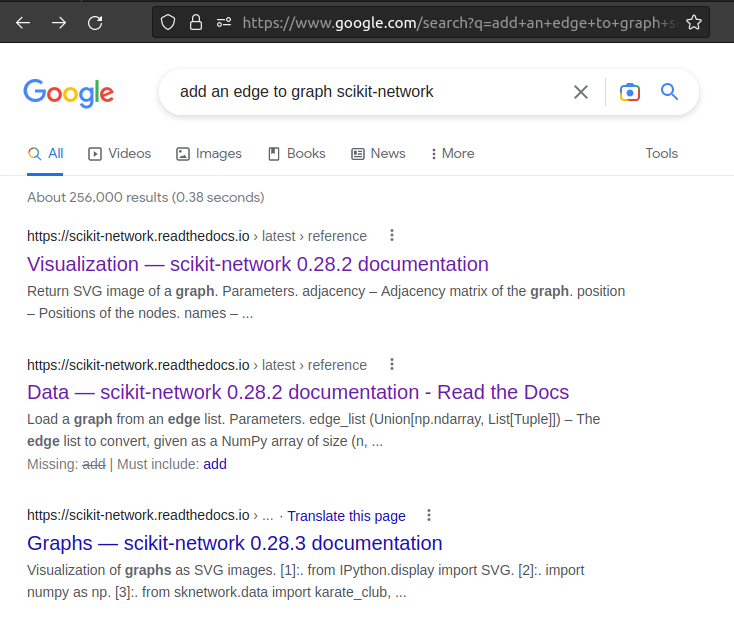734x631 pixels.
Task: Clear the search box with X
Action: click(580, 92)
